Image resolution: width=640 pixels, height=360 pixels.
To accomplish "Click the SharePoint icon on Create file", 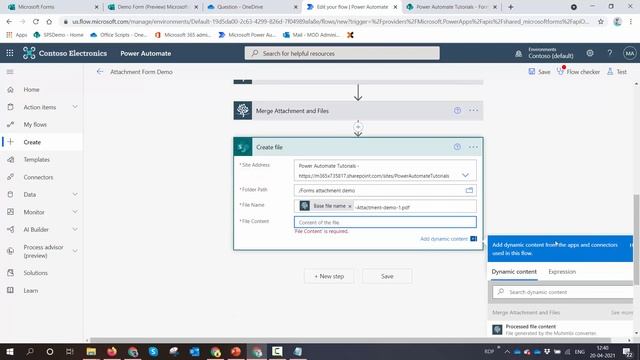I will (243, 147).
